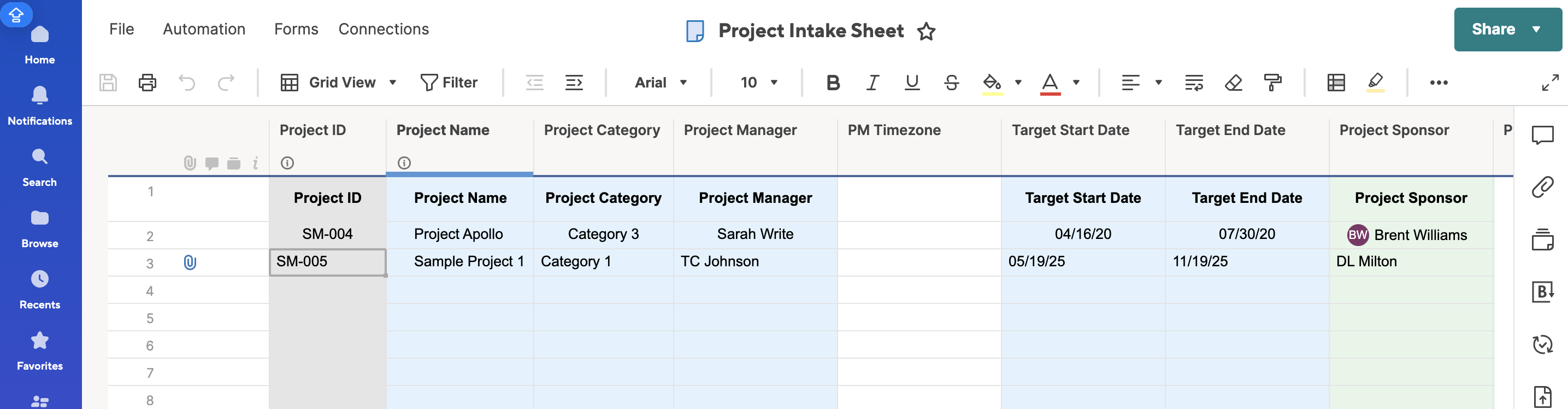Toggle bold formatting
Screen dimensions: 1568x409
833,82
